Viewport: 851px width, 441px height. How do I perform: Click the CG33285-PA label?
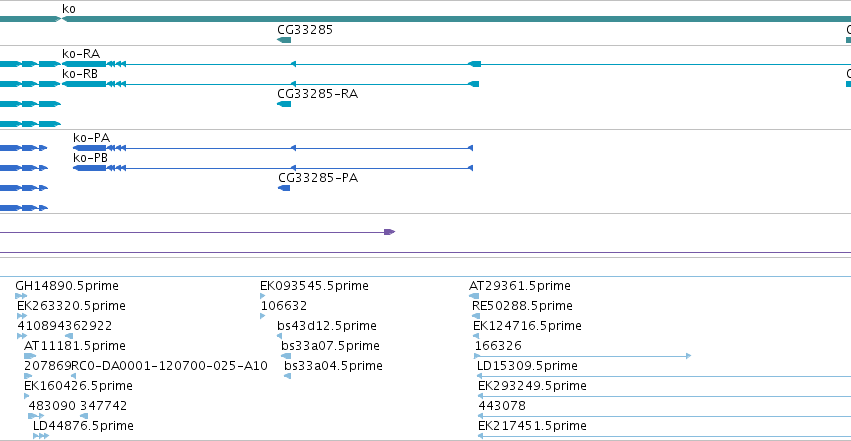tap(318, 178)
